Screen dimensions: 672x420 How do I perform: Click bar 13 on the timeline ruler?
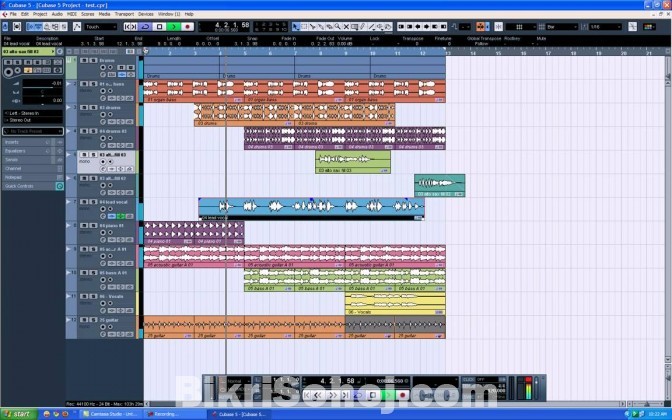(448, 53)
